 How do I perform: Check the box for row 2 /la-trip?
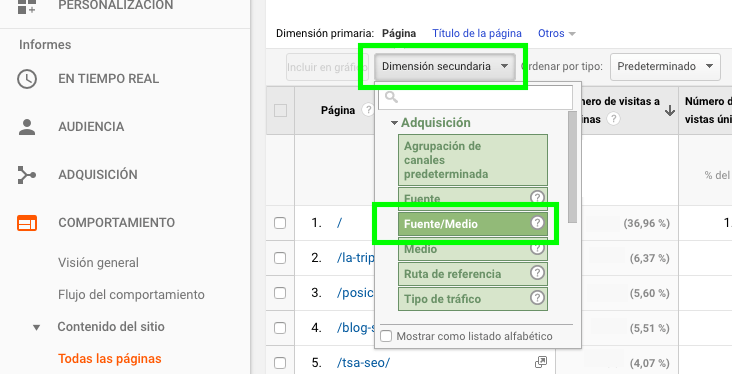(280, 258)
